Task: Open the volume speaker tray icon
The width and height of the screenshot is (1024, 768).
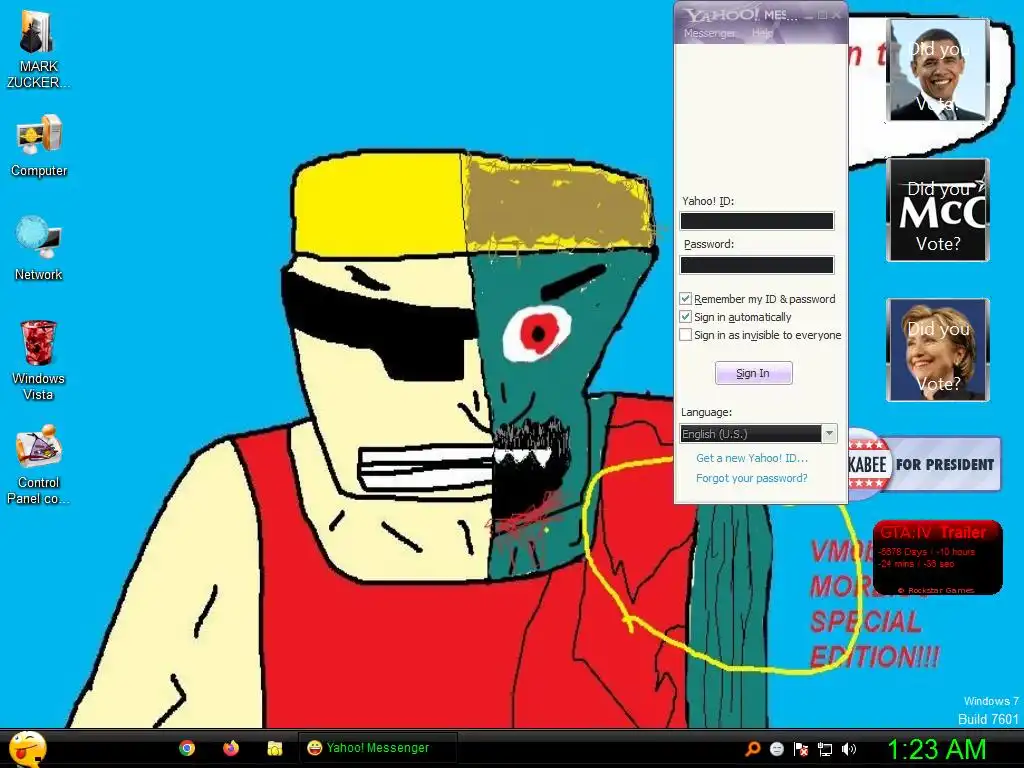Action: point(849,749)
